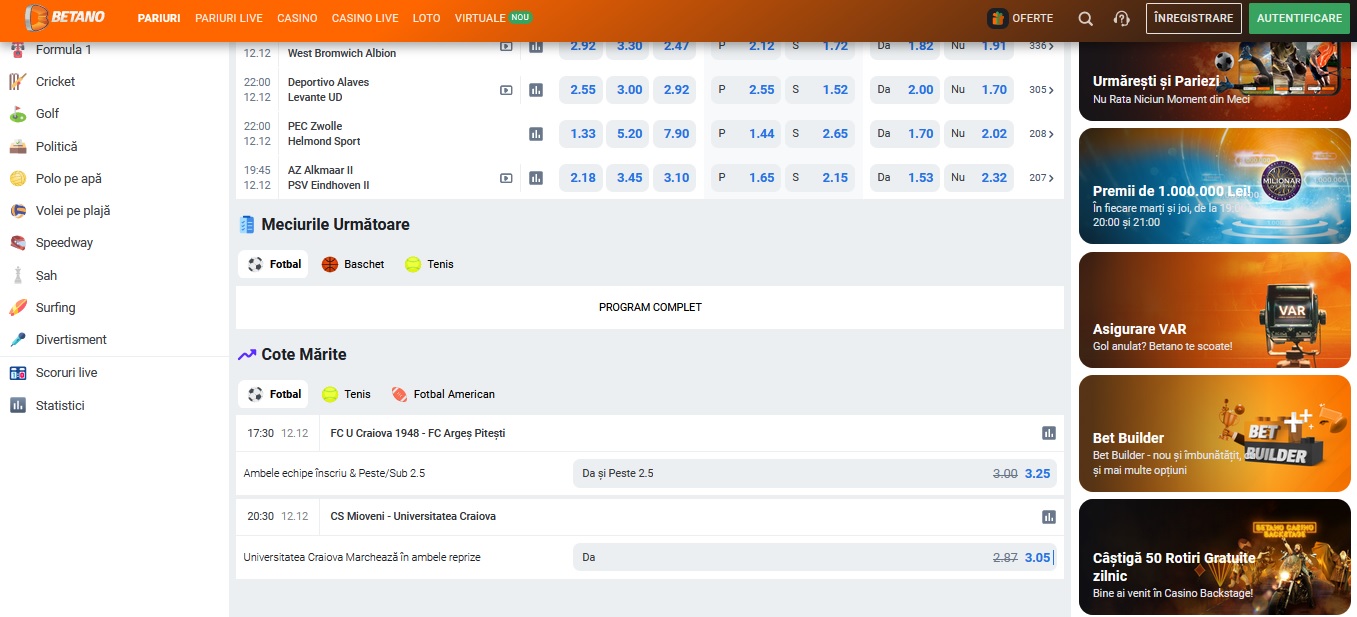Select odds 1.33 for PEC Zwolle

click(583, 134)
